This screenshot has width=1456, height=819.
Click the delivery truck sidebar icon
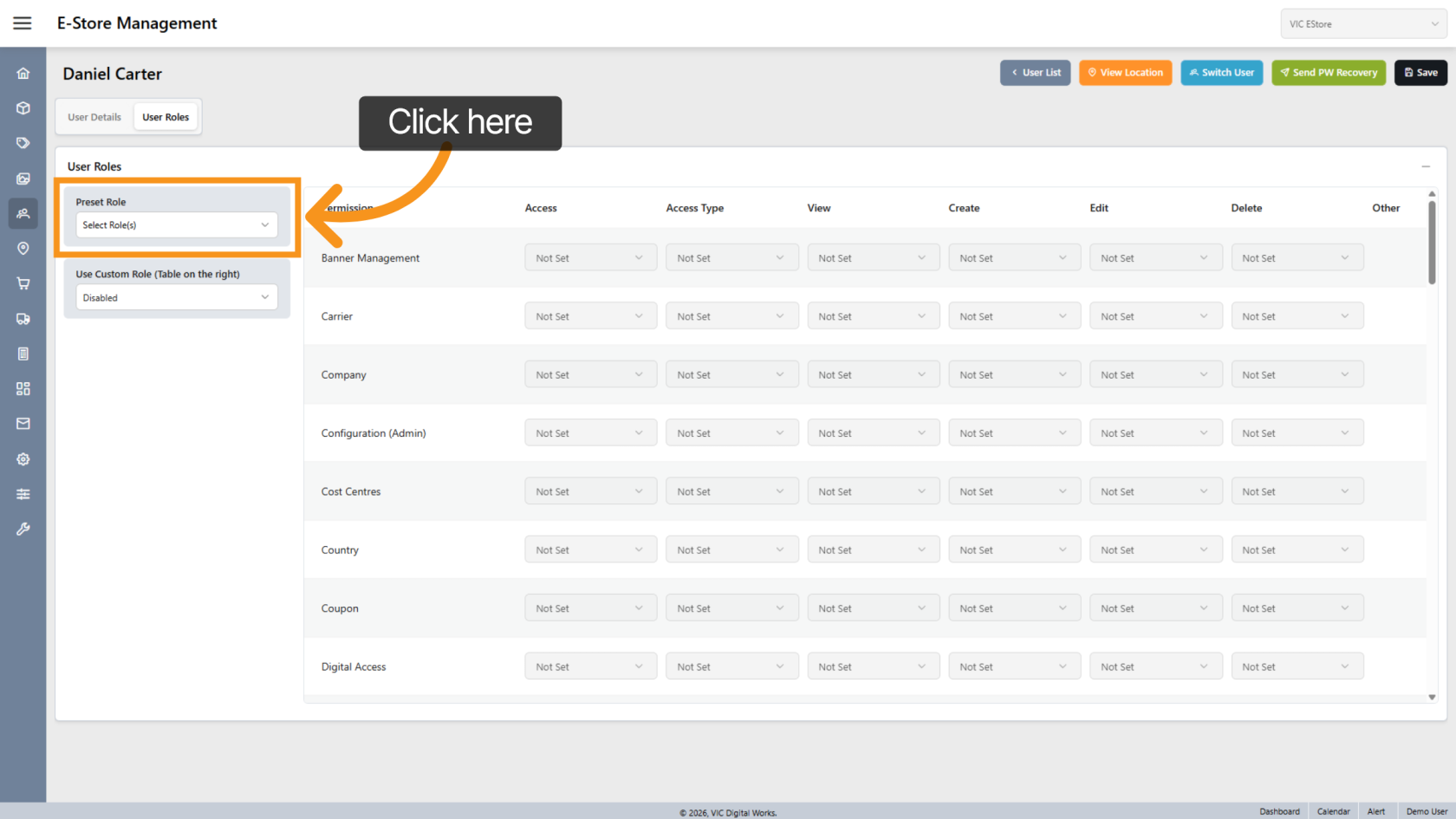[x=23, y=319]
